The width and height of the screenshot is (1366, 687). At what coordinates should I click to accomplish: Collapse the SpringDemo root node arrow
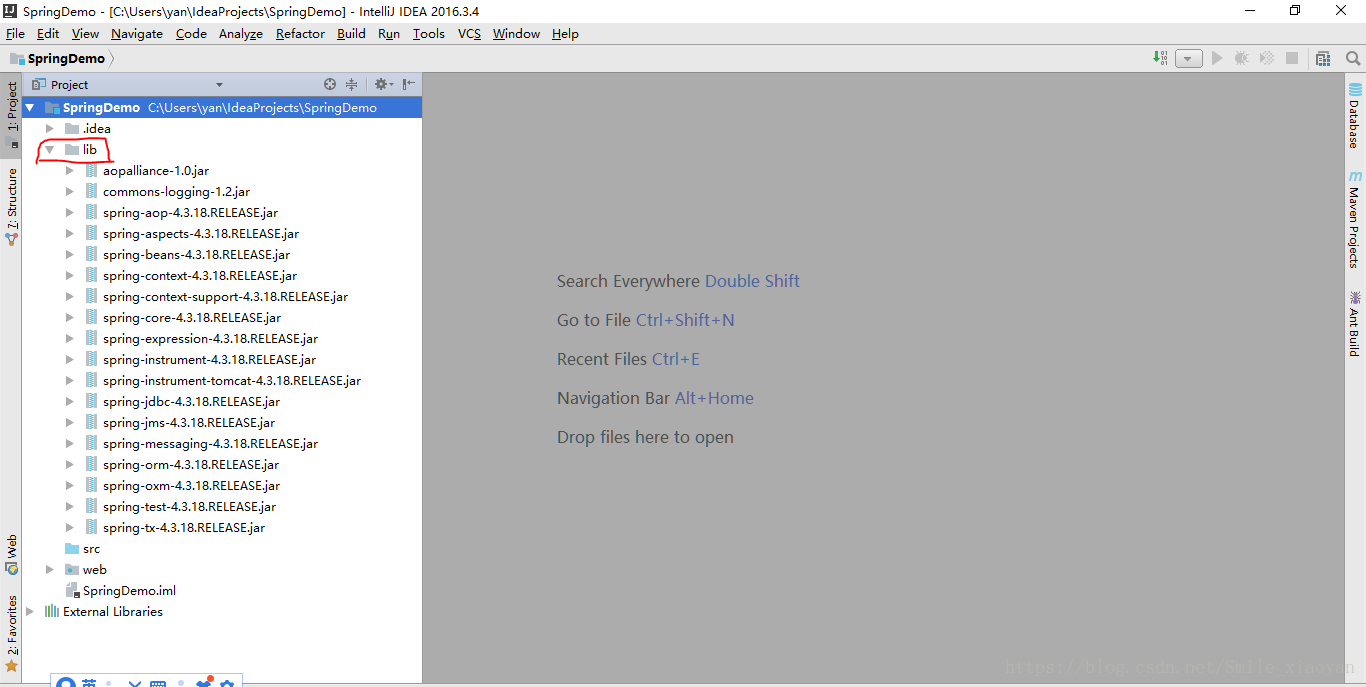[30, 107]
